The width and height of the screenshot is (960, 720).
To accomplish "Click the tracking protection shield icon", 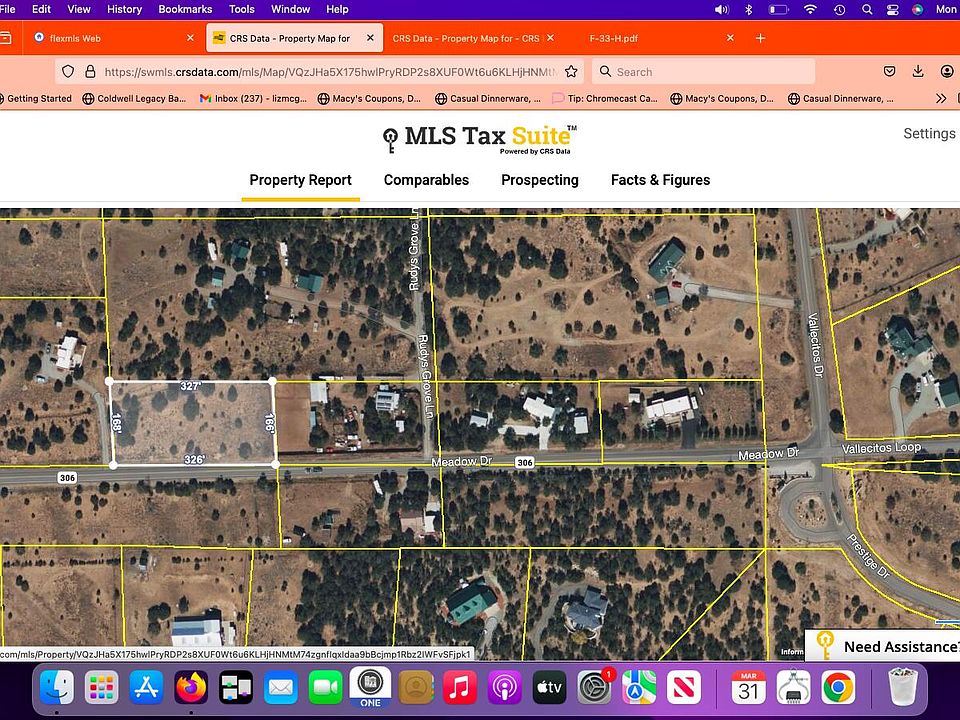I will [x=68, y=72].
